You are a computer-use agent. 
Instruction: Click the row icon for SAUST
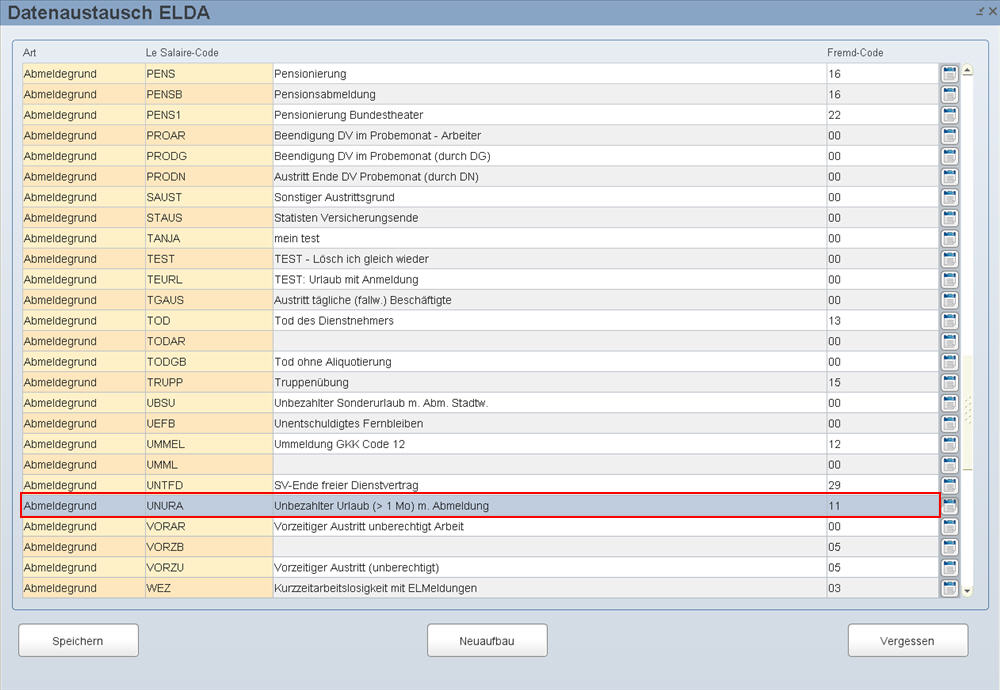(949, 197)
